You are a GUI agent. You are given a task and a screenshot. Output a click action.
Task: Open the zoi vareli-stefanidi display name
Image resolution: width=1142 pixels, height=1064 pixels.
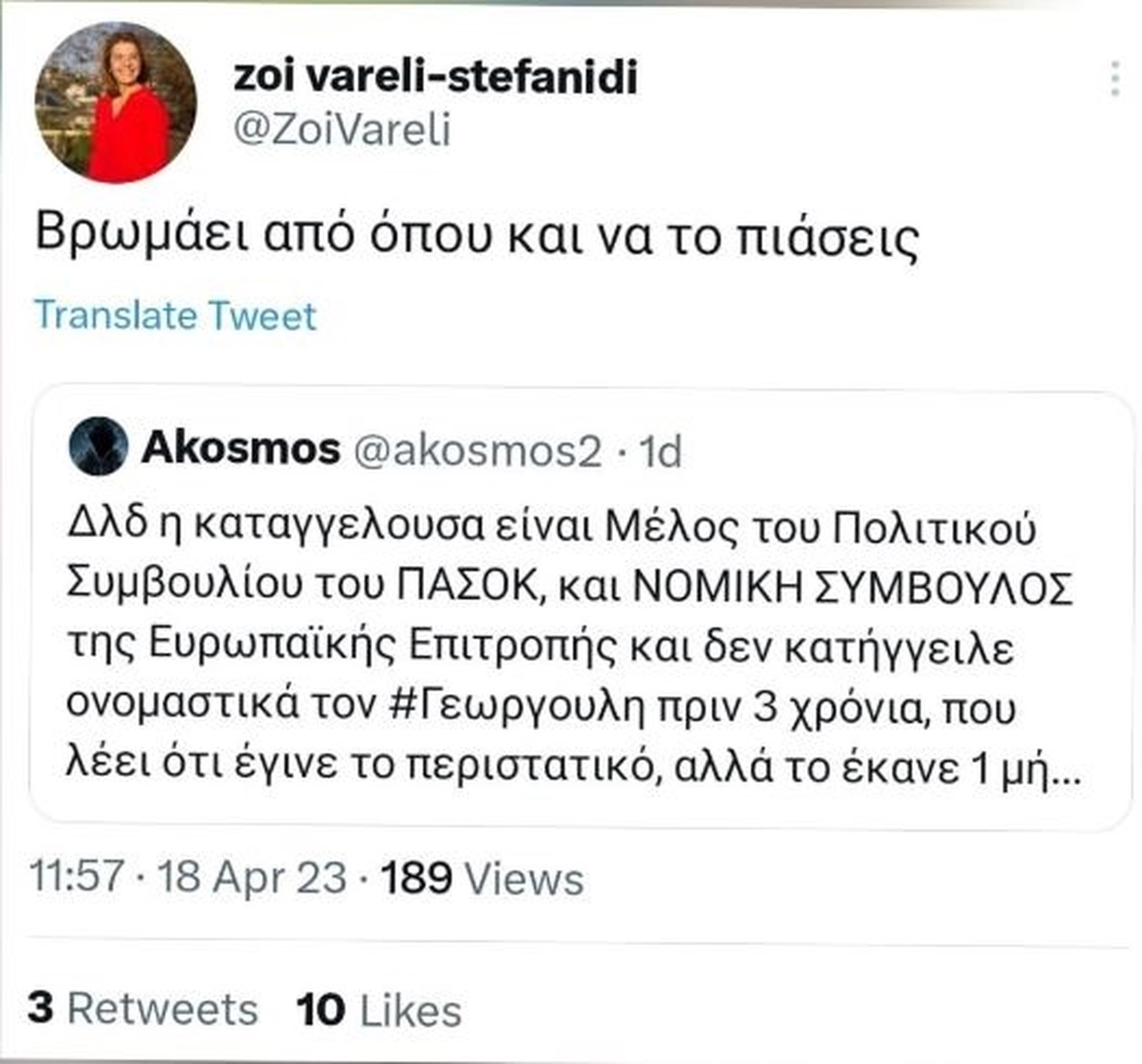(436, 77)
